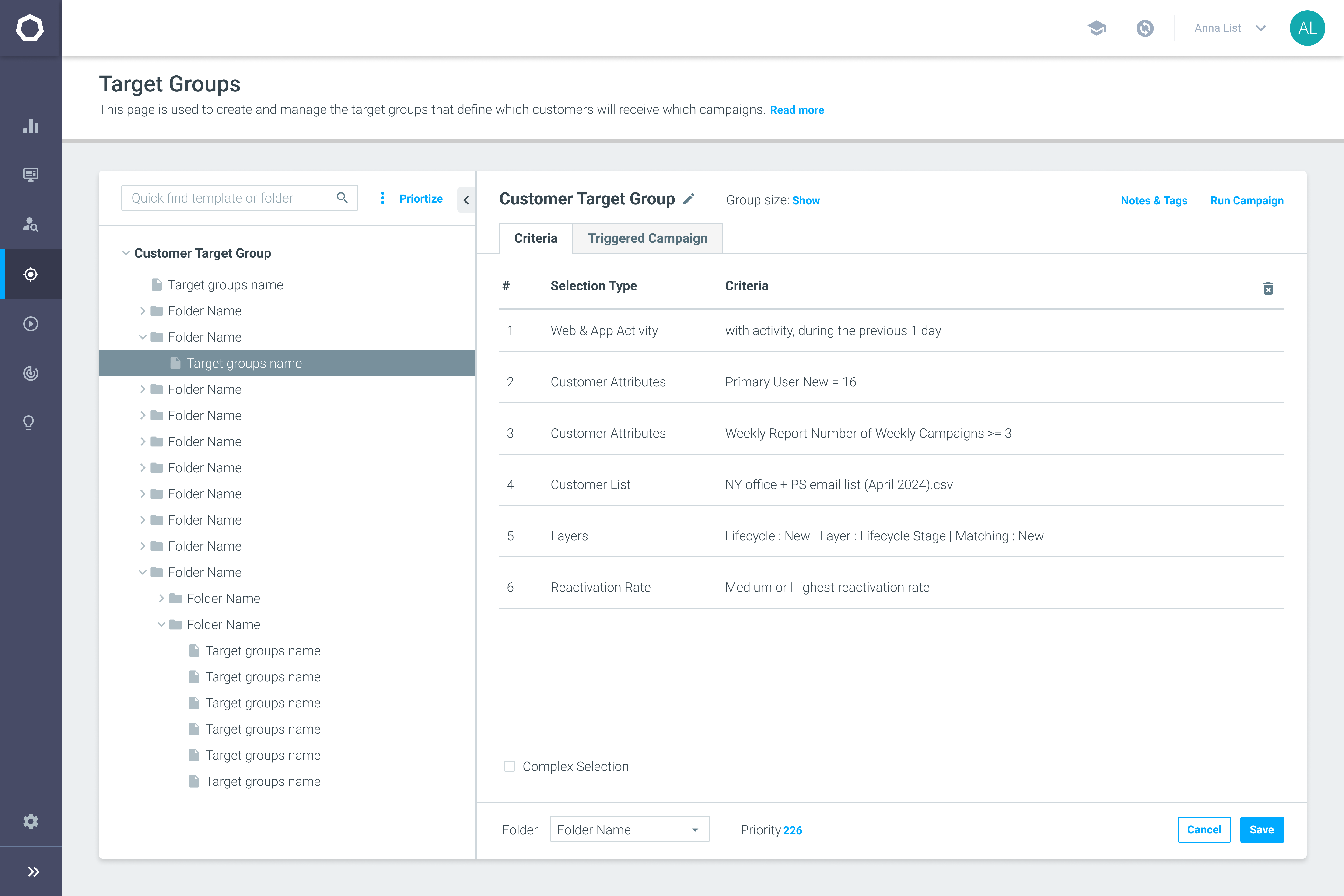Open the radar sidebar icon
Image resolution: width=1344 pixels, height=896 pixels.
tap(31, 373)
